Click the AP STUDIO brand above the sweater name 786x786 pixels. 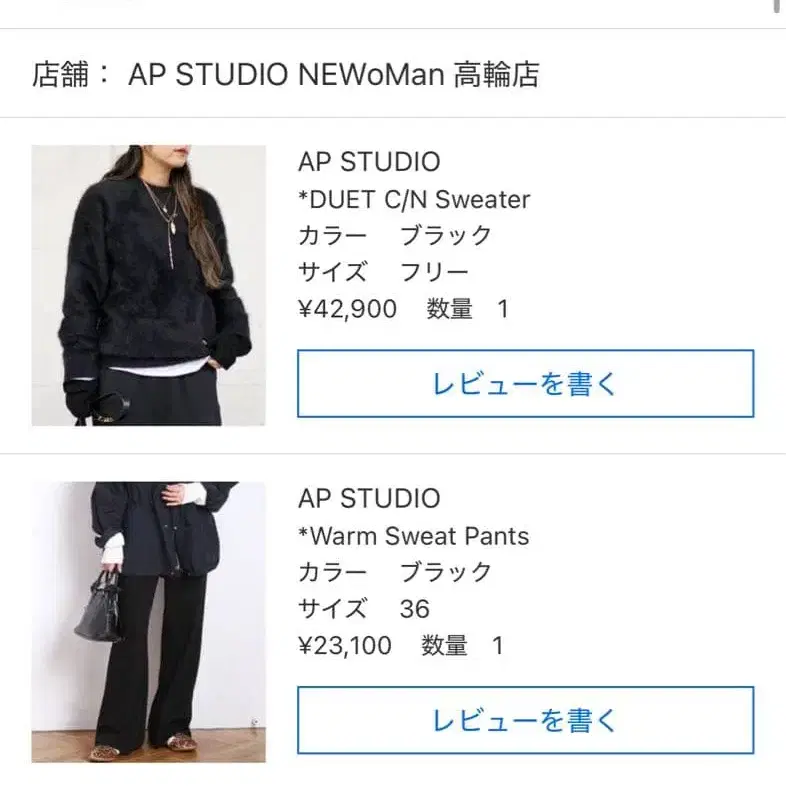click(x=369, y=162)
